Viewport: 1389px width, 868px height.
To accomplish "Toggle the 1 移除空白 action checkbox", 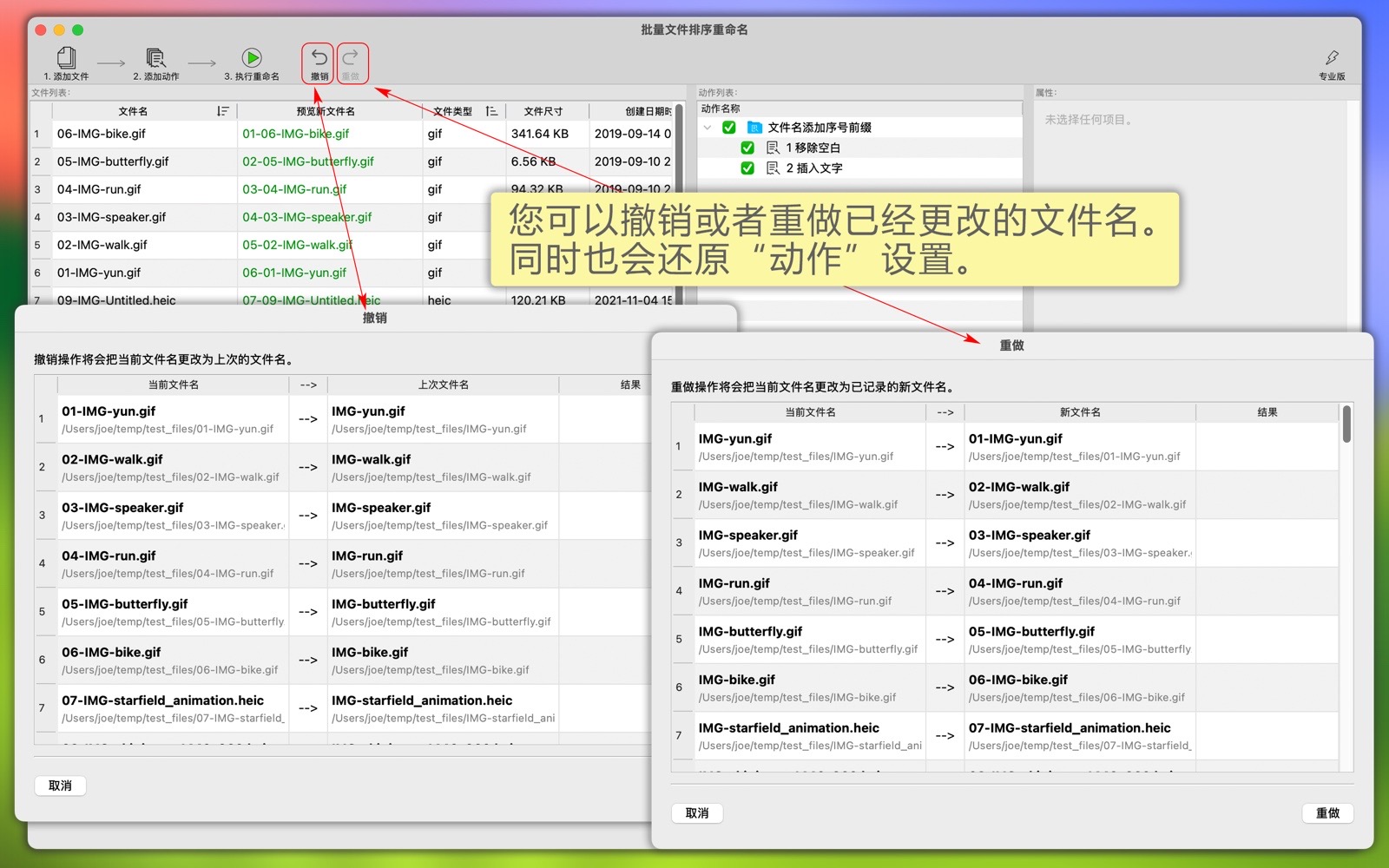I will pos(747,148).
